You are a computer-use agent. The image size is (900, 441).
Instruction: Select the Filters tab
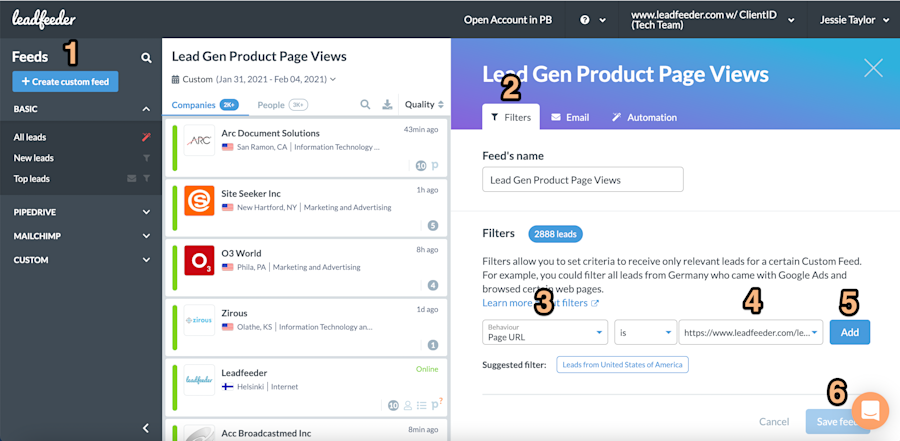(511, 117)
